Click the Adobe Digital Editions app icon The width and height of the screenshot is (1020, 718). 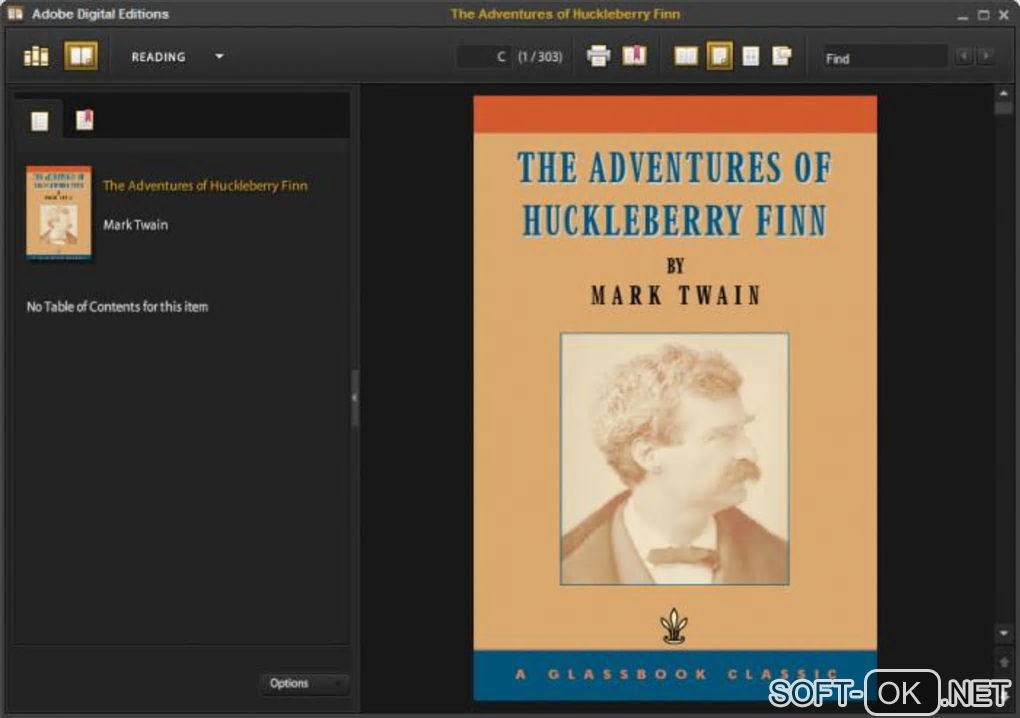point(14,14)
